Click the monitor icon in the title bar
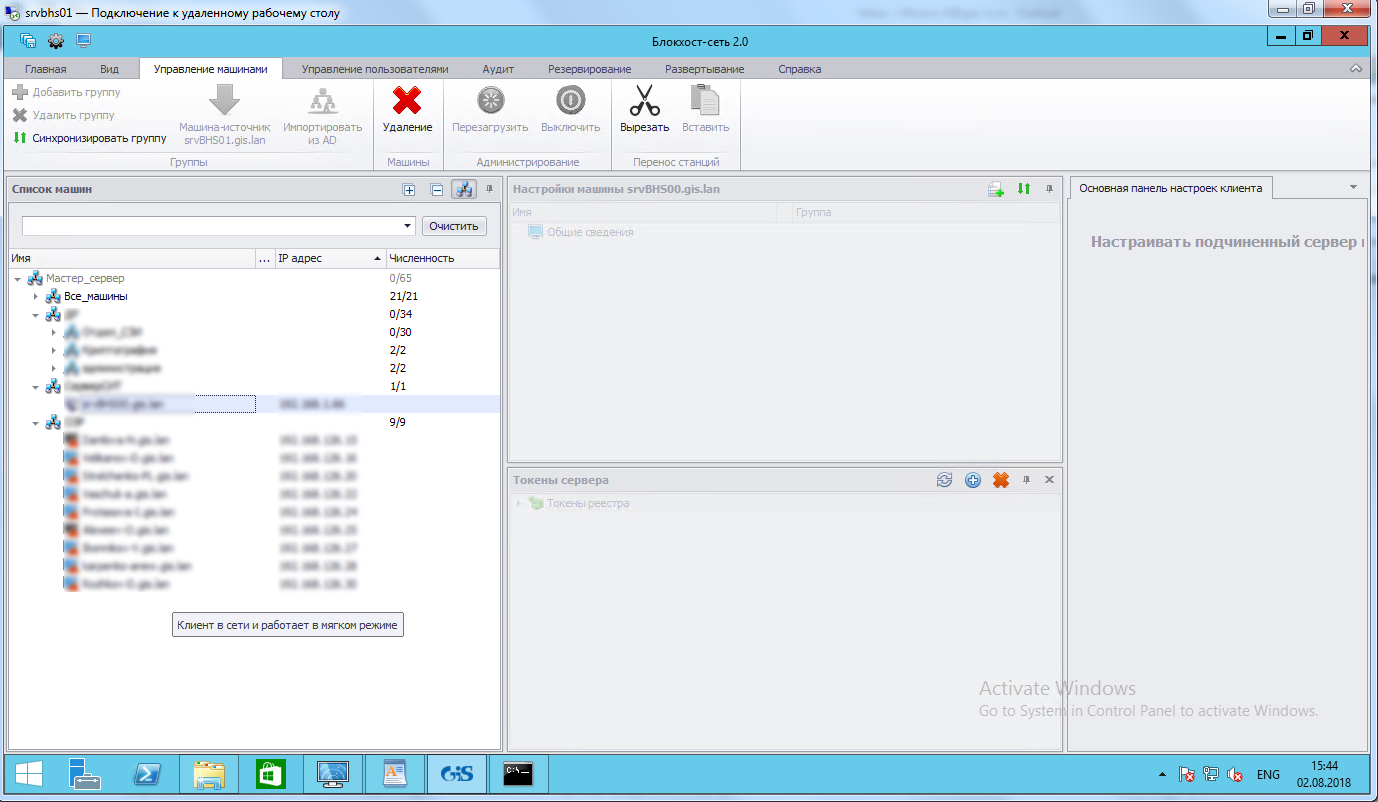The image size is (1378, 802). click(x=84, y=41)
